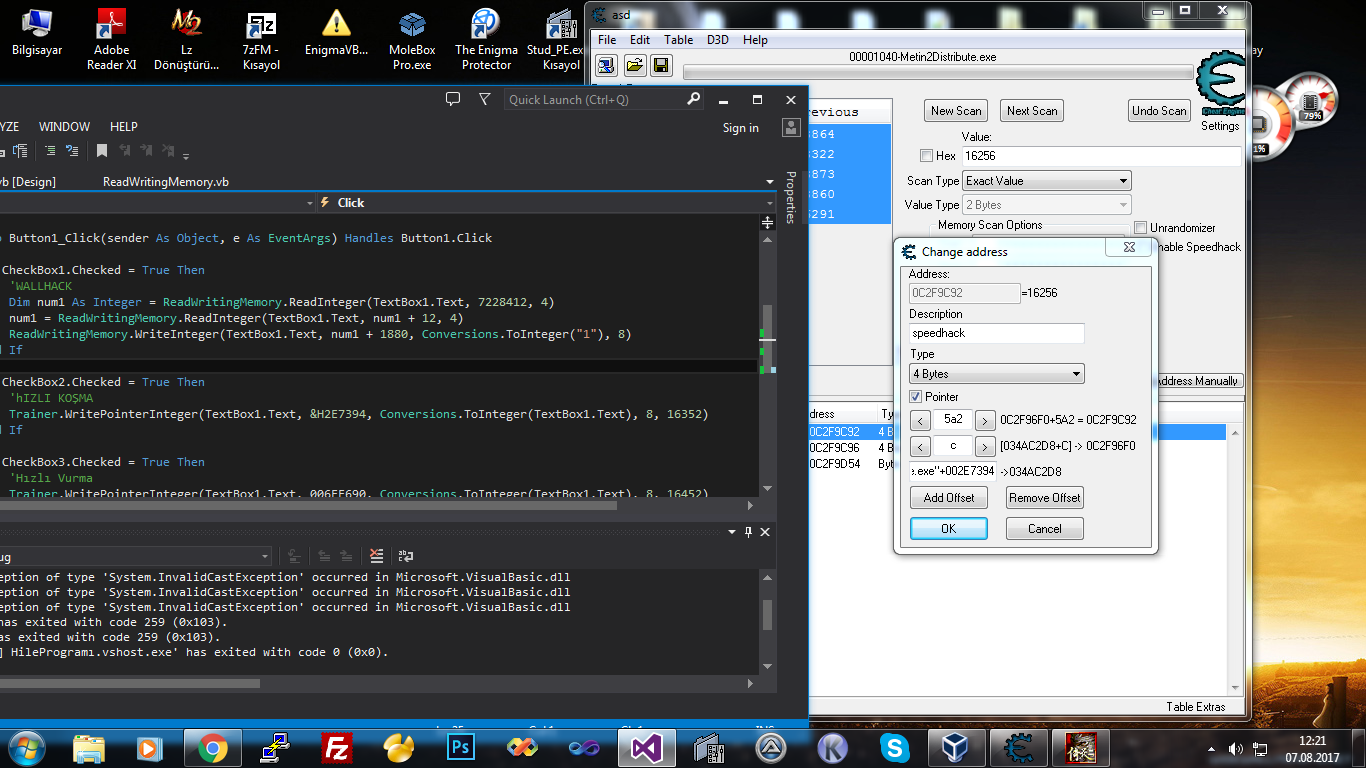Tick the Unrandomizer checkbox
This screenshot has height=768, width=1366.
click(x=1141, y=228)
